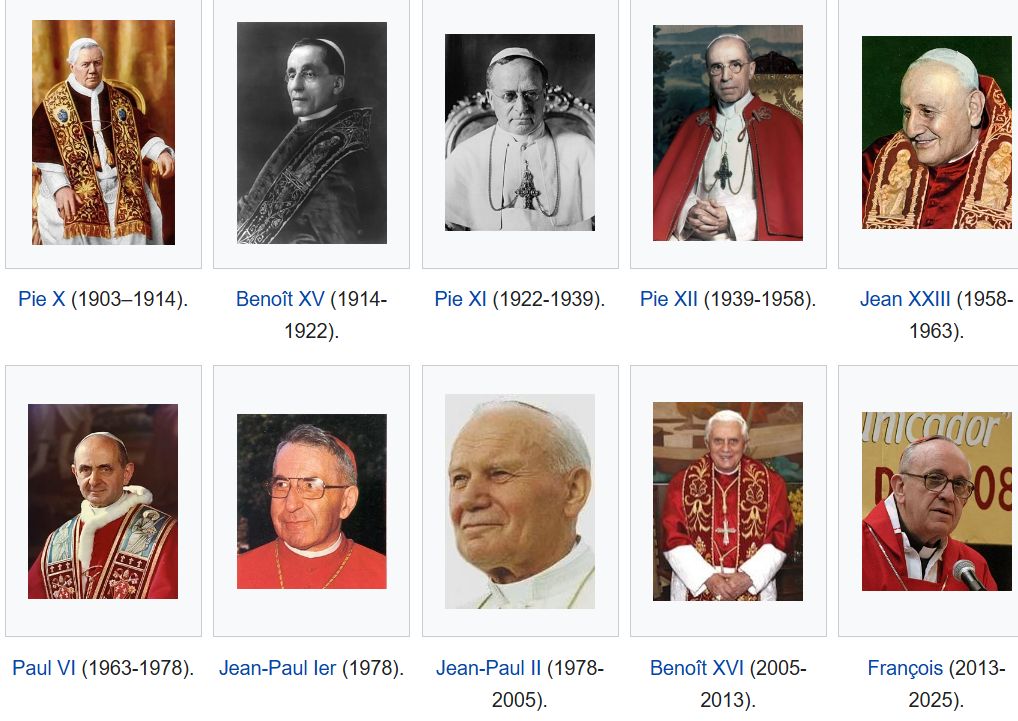Follow the Paul VI link

click(x=44, y=668)
